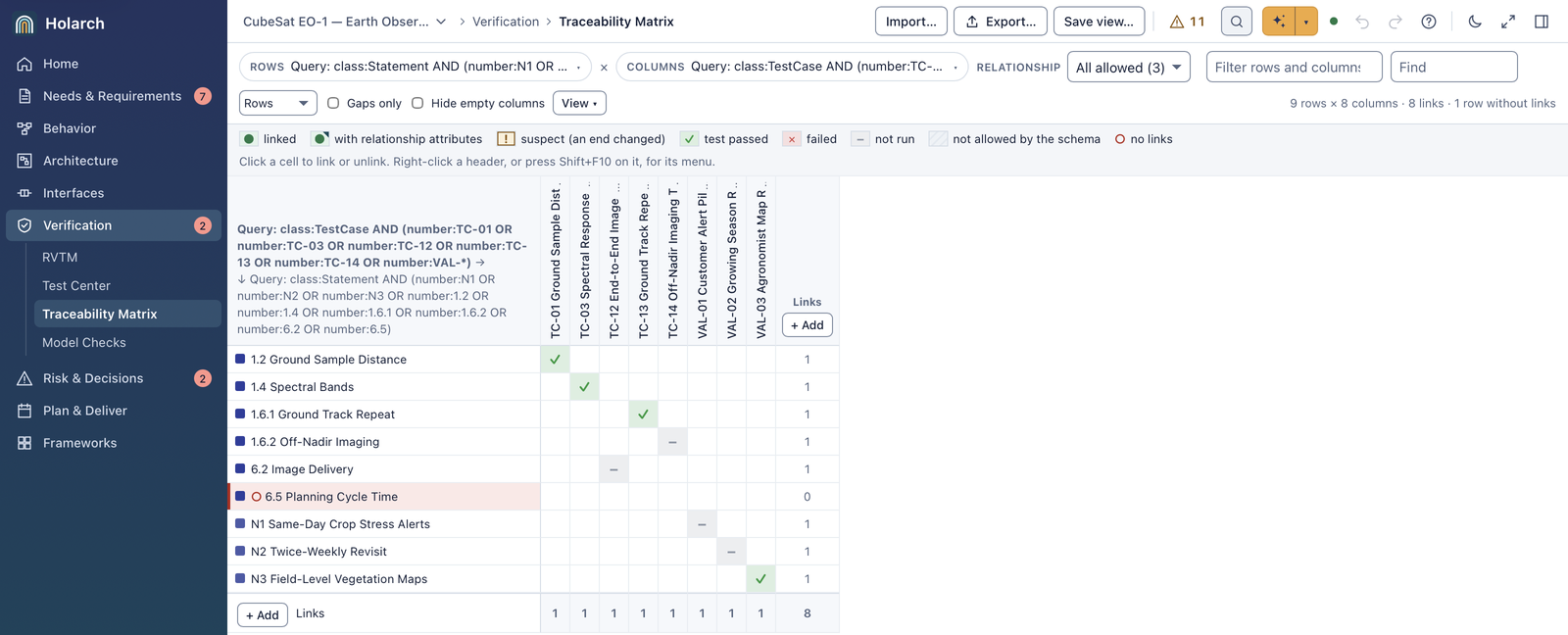Click the green sync status dot
Image resolution: width=1568 pixels, height=635 pixels.
click(1334, 22)
